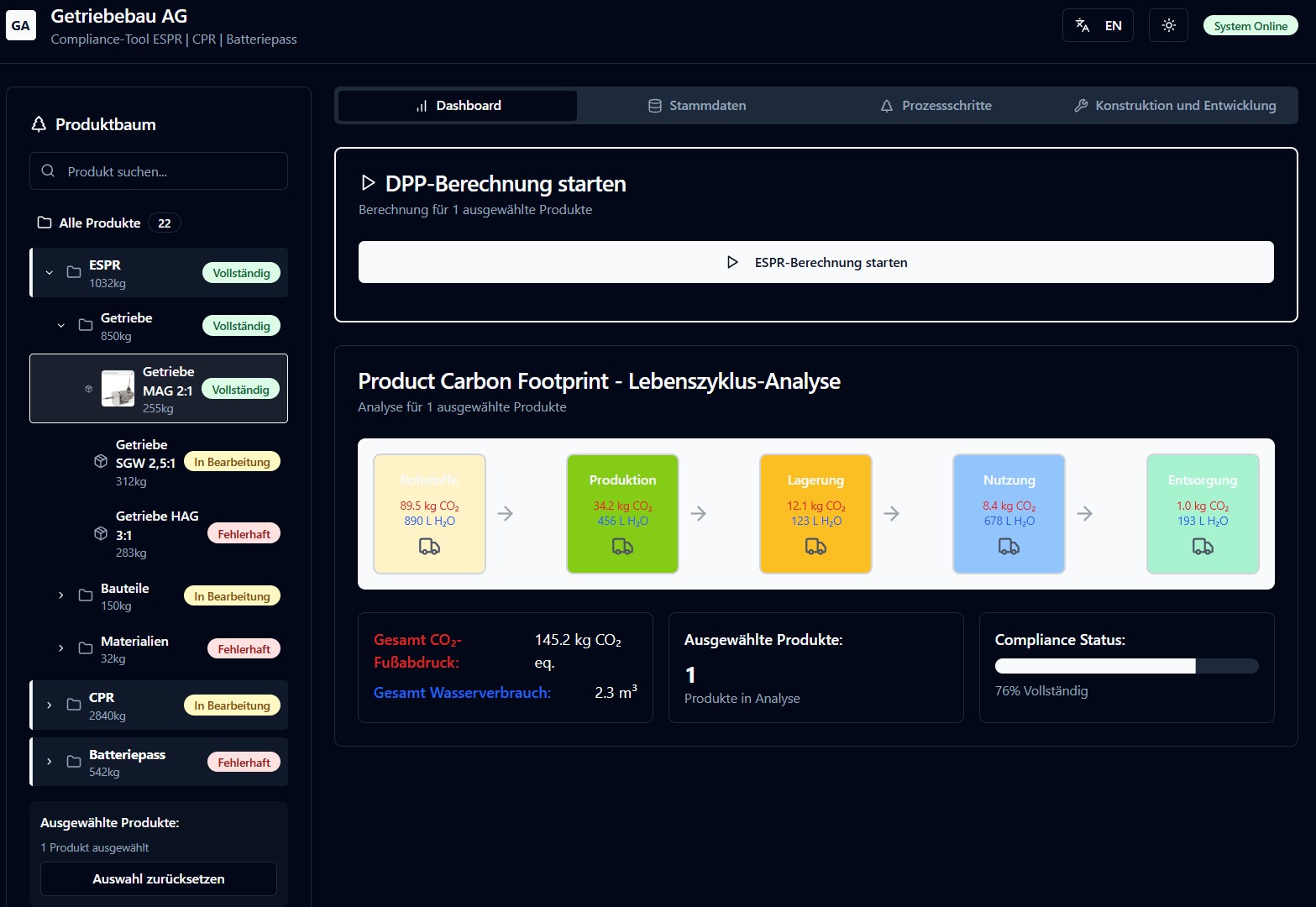Click the truck icon in Lagerung card
Image resolution: width=1316 pixels, height=907 pixels.
pos(815,547)
